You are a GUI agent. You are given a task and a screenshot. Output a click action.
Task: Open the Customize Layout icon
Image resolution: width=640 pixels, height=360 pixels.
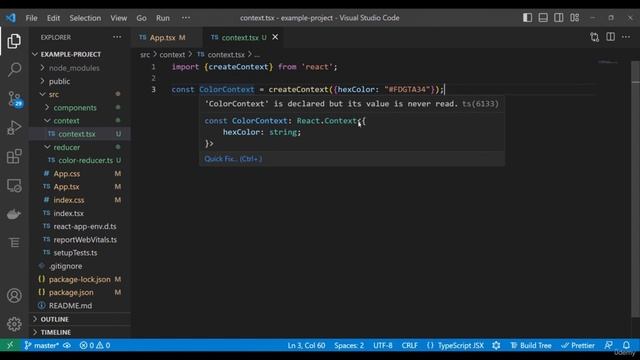coord(575,18)
